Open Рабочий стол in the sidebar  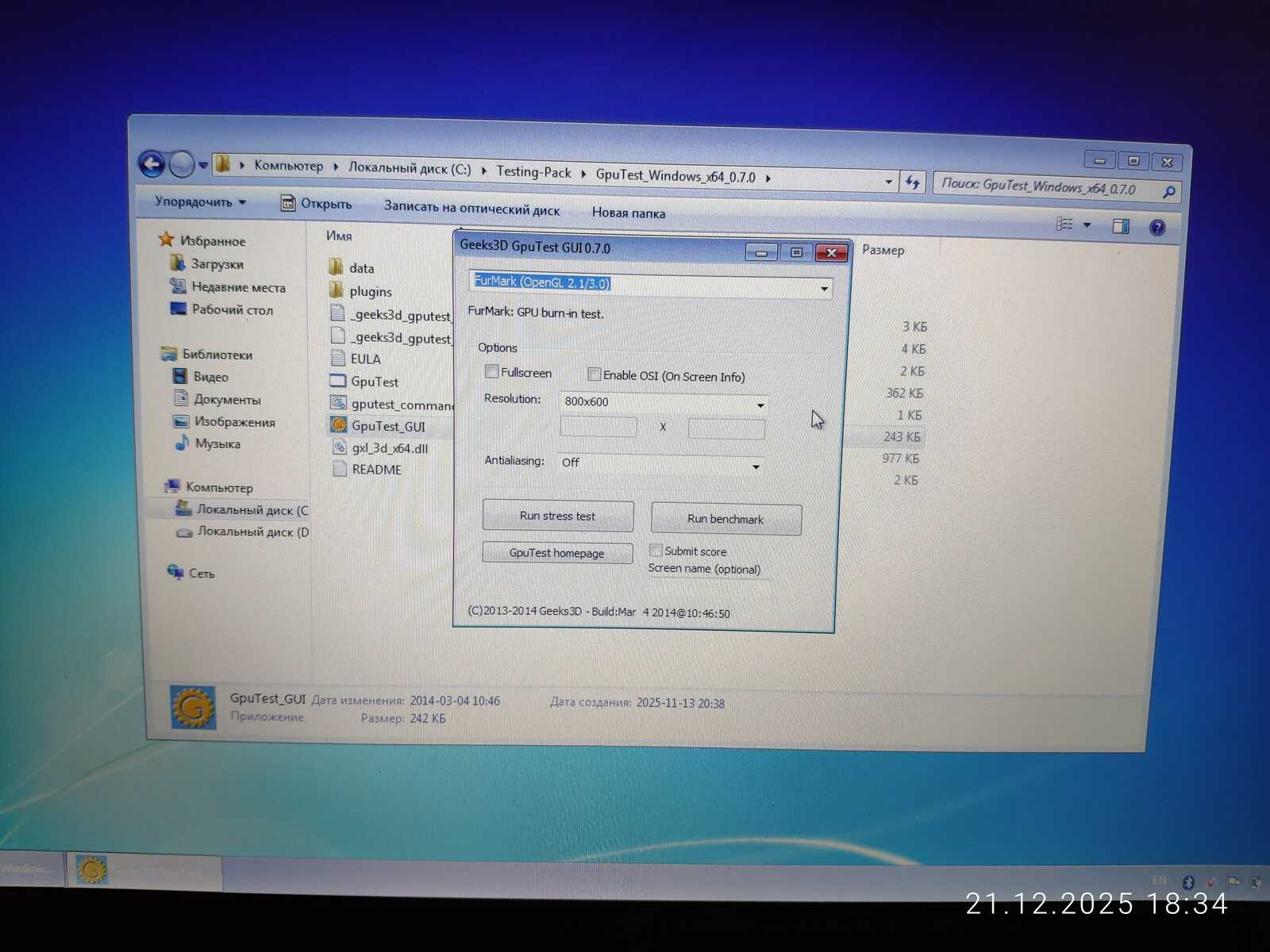point(232,310)
